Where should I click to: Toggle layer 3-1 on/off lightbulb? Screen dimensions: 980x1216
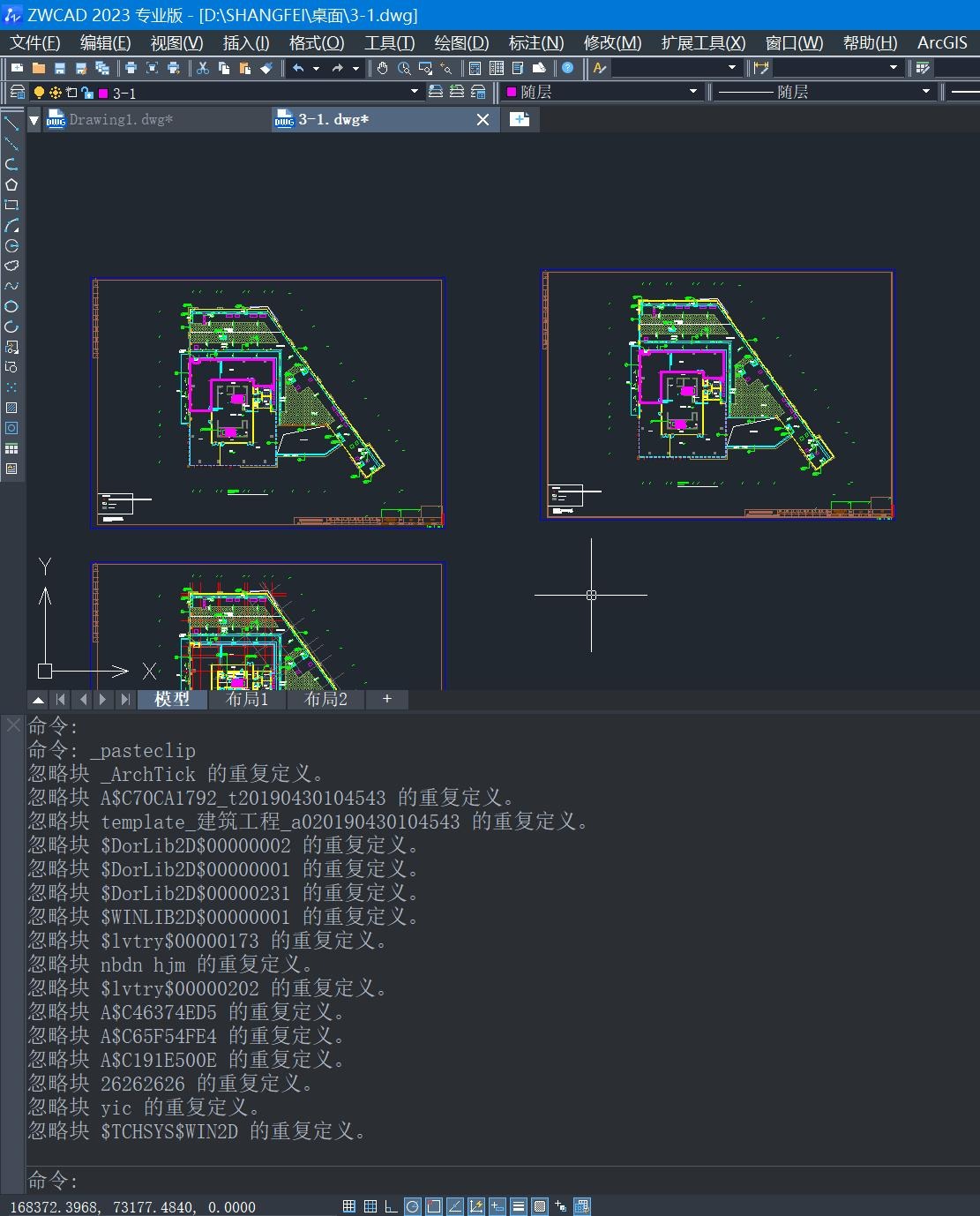[39, 93]
